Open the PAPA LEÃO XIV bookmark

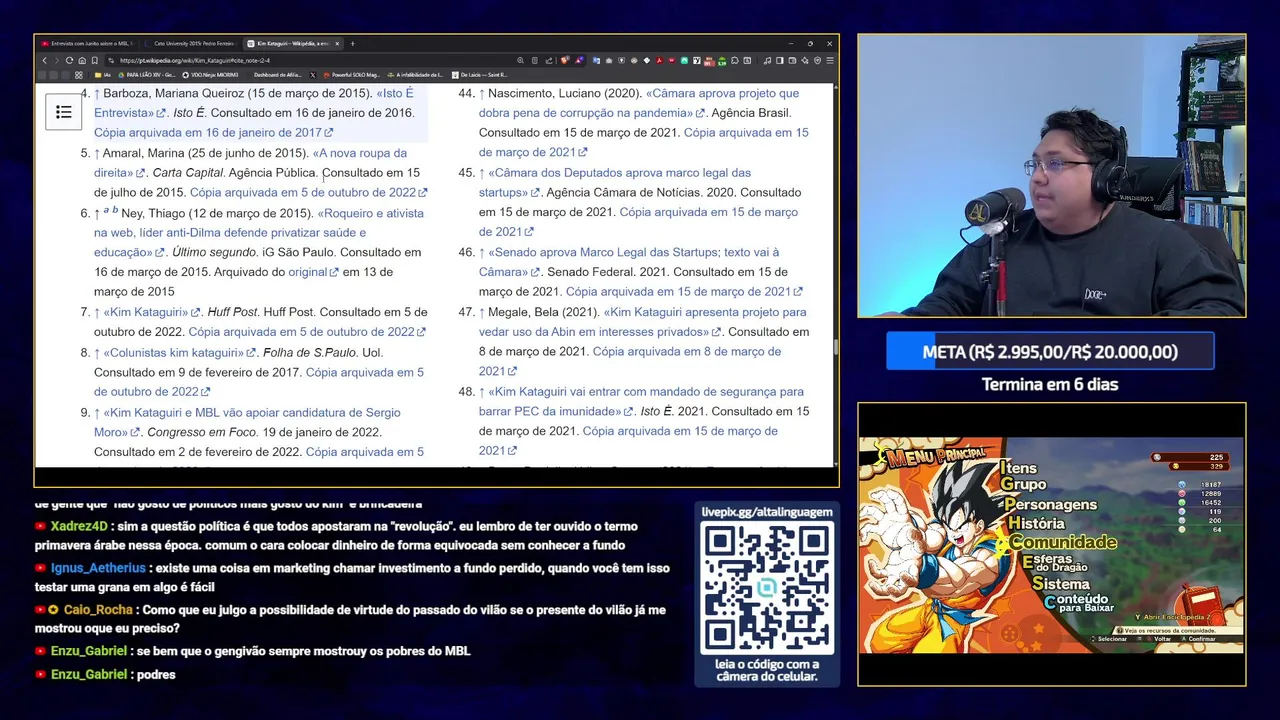pyautogui.click(x=146, y=75)
